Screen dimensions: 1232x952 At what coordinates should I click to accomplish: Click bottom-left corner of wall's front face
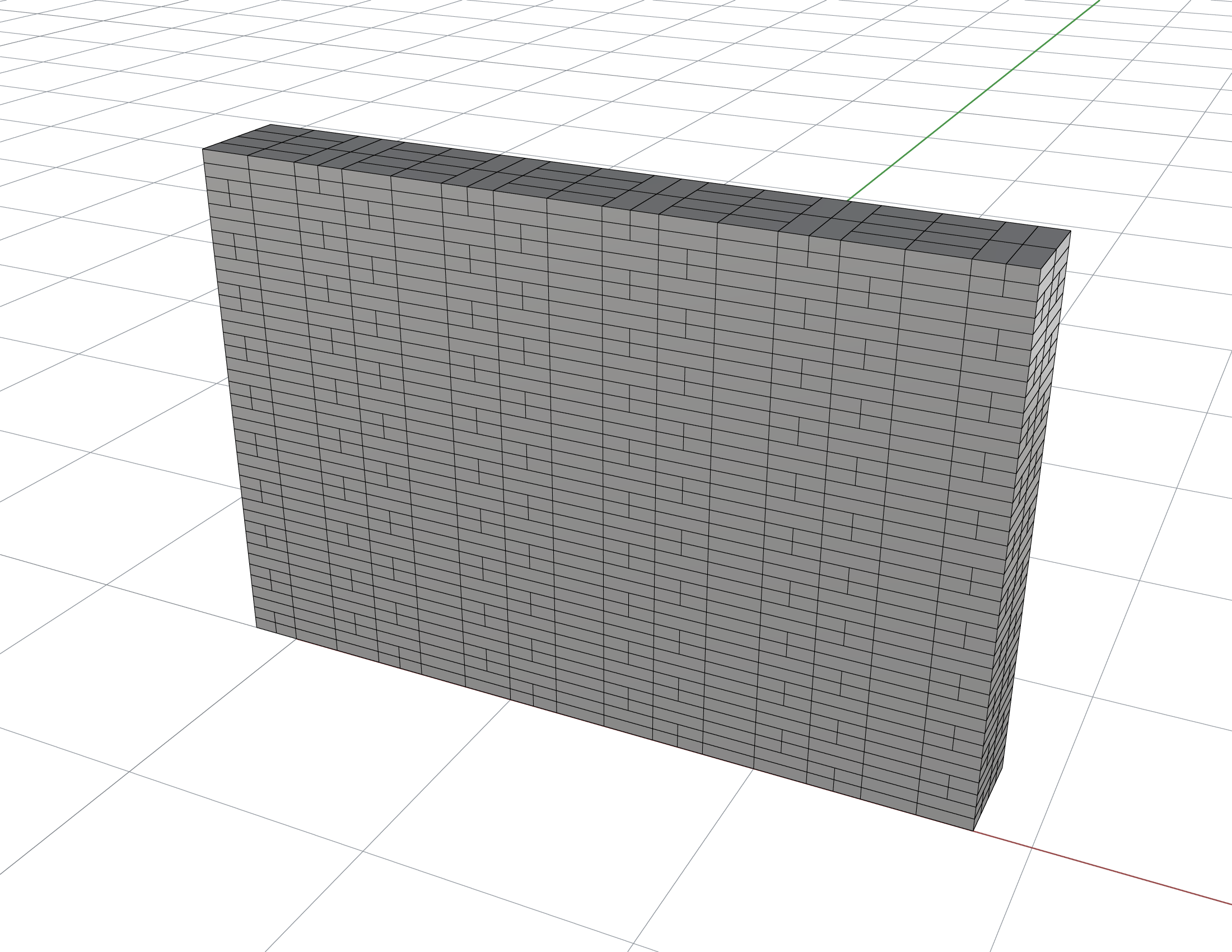[256, 627]
